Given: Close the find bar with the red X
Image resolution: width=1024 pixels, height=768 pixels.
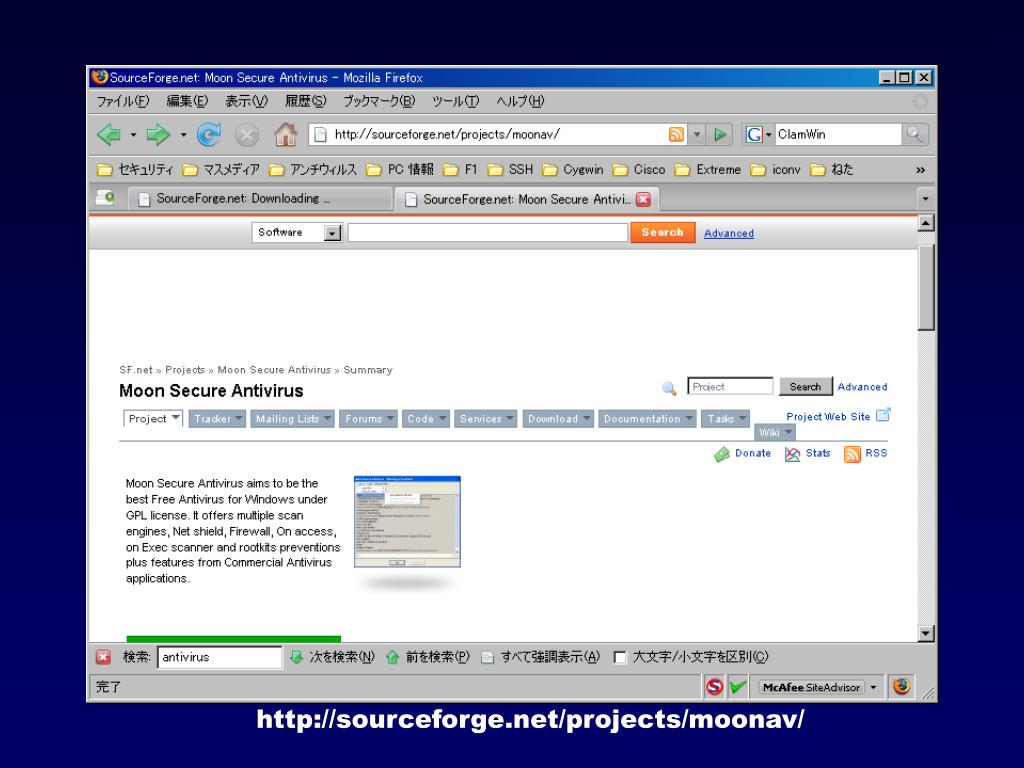Looking at the screenshot, I should (103, 657).
